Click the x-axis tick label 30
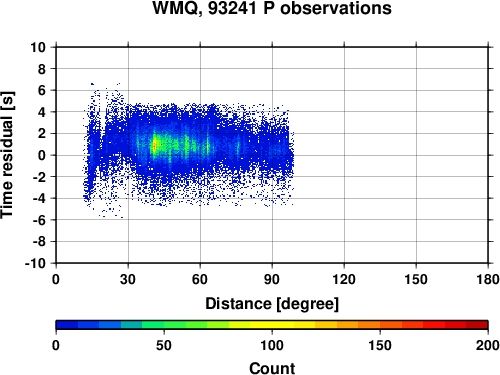The height and width of the screenshot is (375, 500). 128,279
